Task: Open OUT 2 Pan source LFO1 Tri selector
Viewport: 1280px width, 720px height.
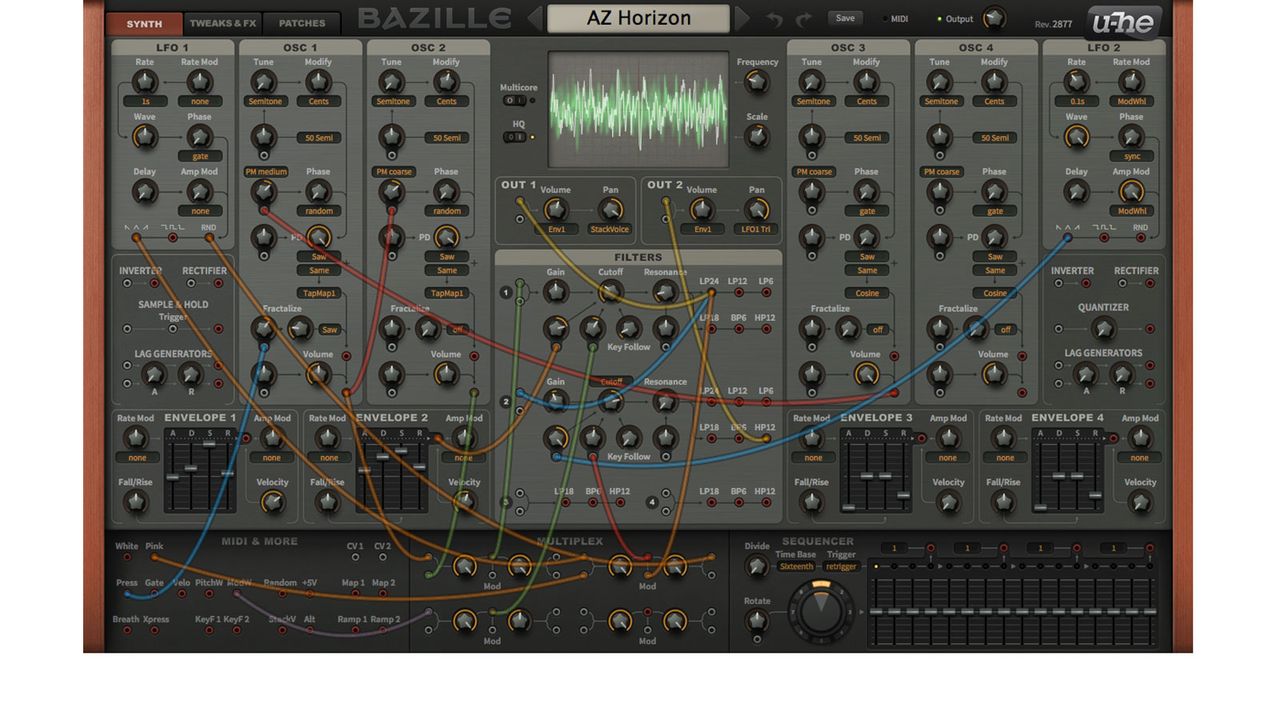Action: pos(757,229)
